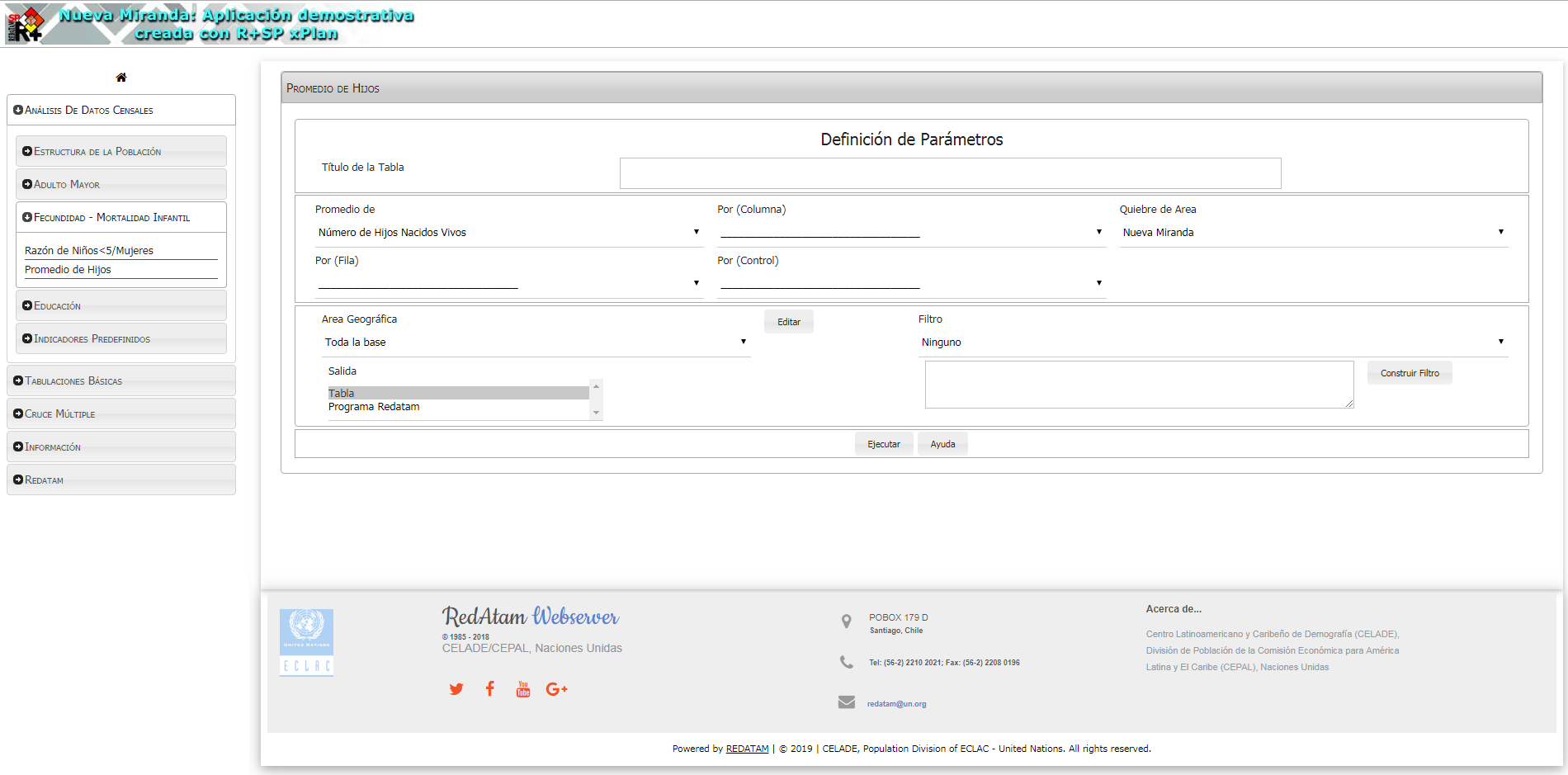Click the envelope email icon in footer

(847, 702)
